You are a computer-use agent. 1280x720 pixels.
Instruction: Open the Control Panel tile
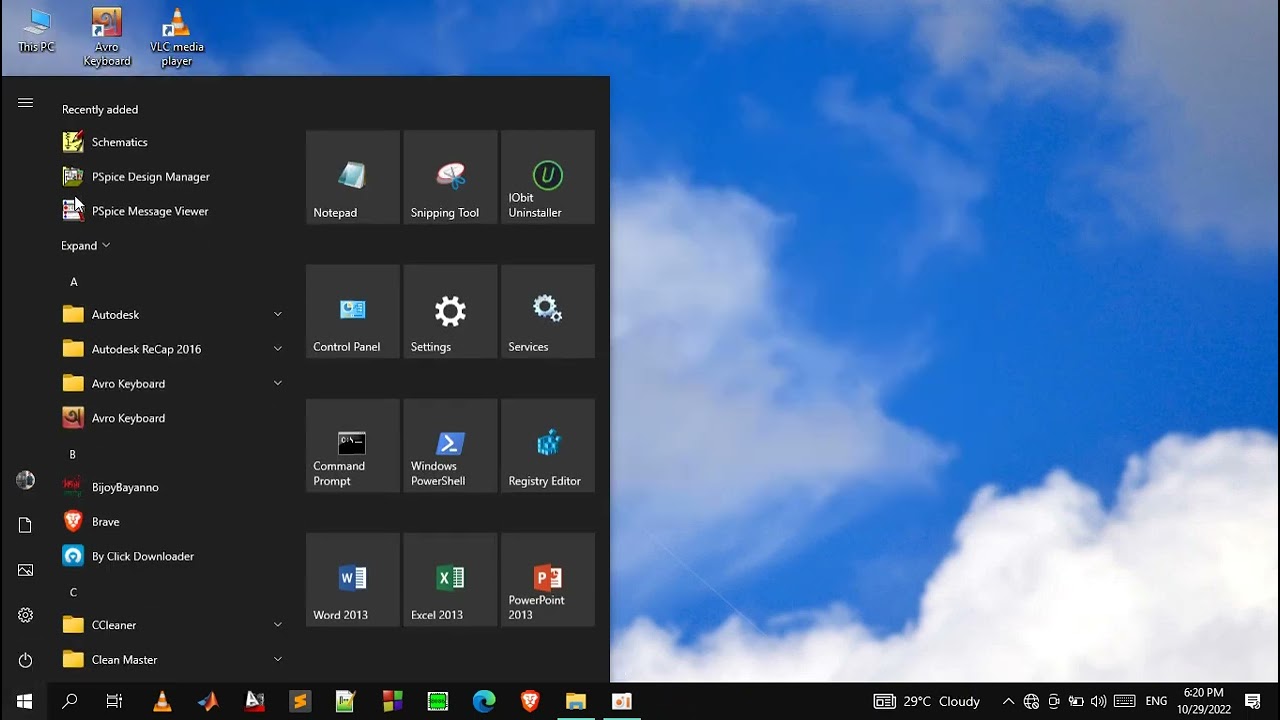(352, 311)
